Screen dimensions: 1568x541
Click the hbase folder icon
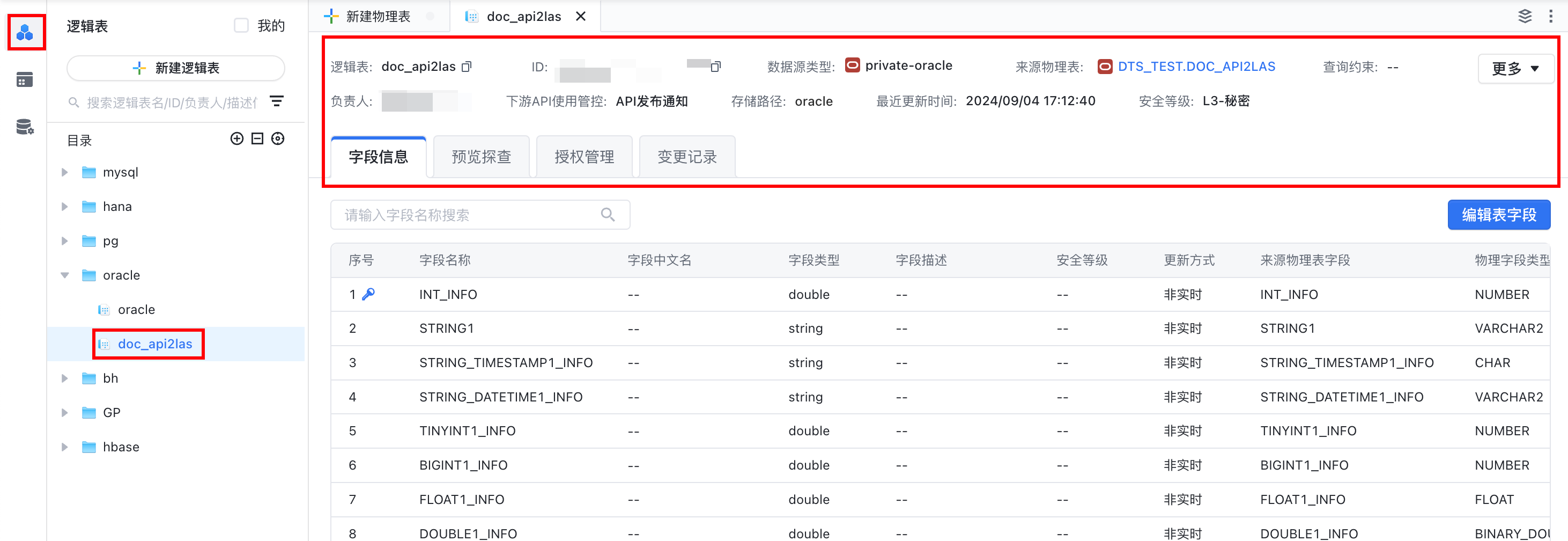point(89,447)
